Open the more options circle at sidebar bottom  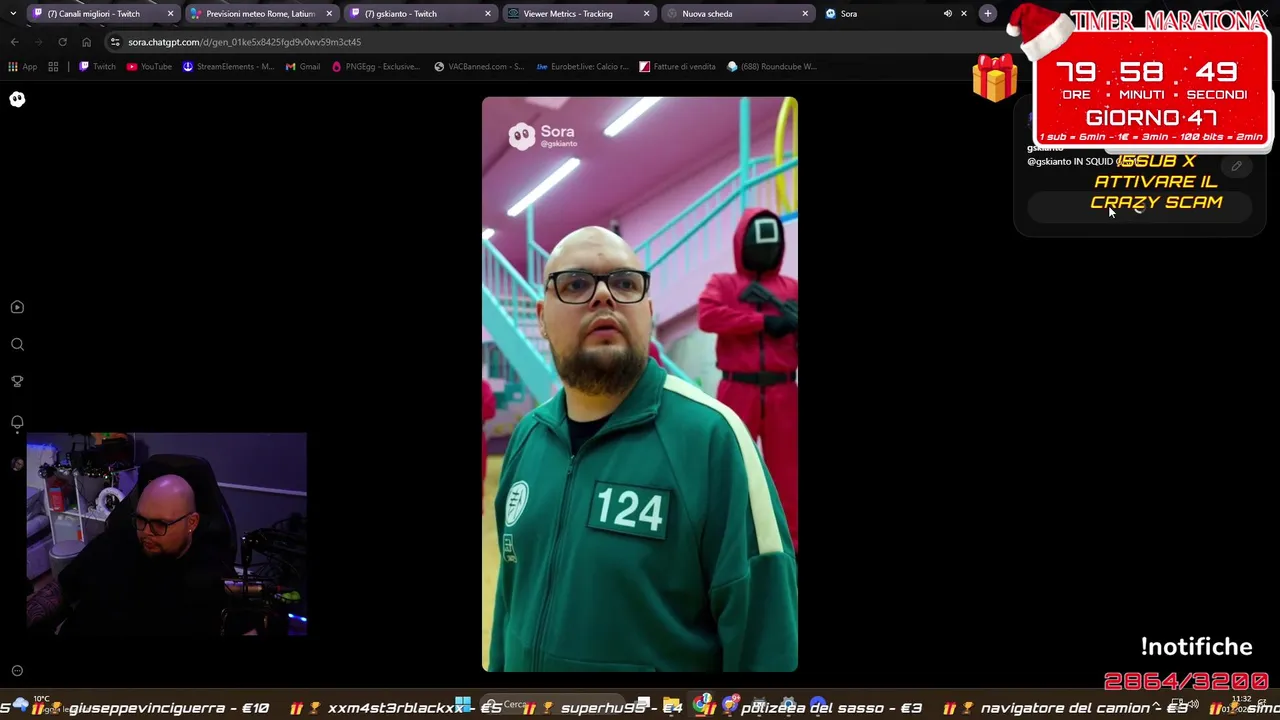tap(17, 671)
